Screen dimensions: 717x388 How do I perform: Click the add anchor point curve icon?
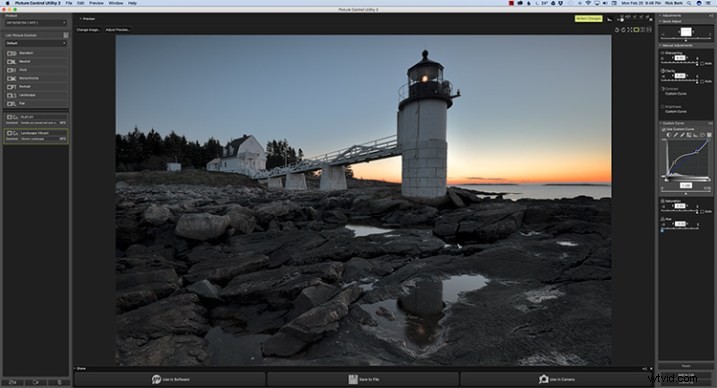click(689, 135)
